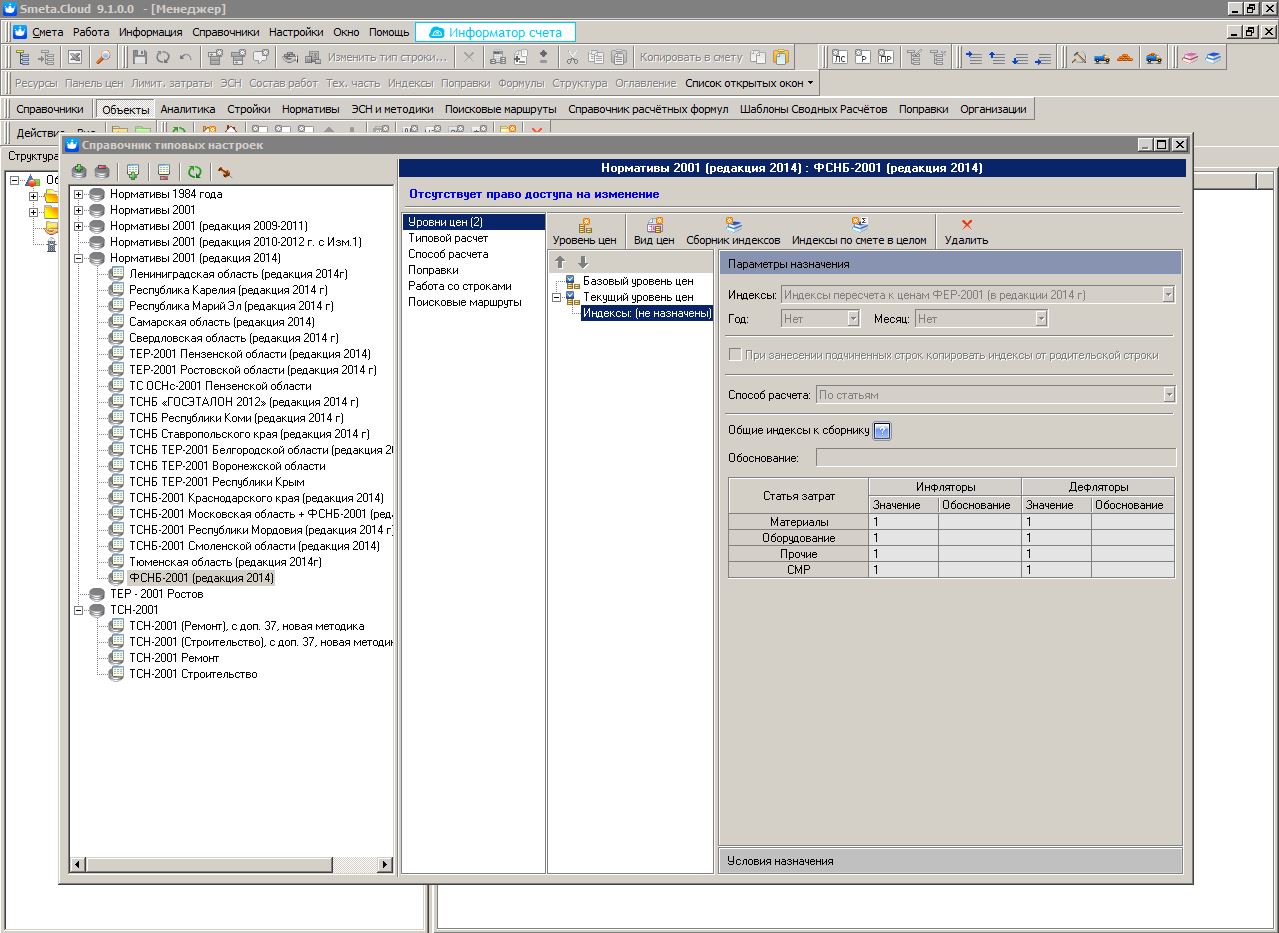Click the 'Уровень цен' toolbar icon

pyautogui.click(x=585, y=226)
